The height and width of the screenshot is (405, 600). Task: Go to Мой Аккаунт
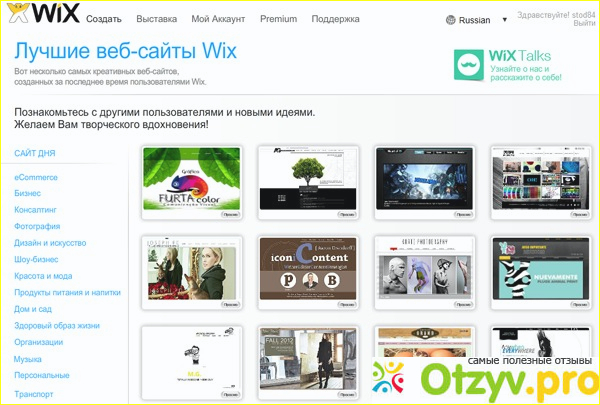tap(219, 19)
